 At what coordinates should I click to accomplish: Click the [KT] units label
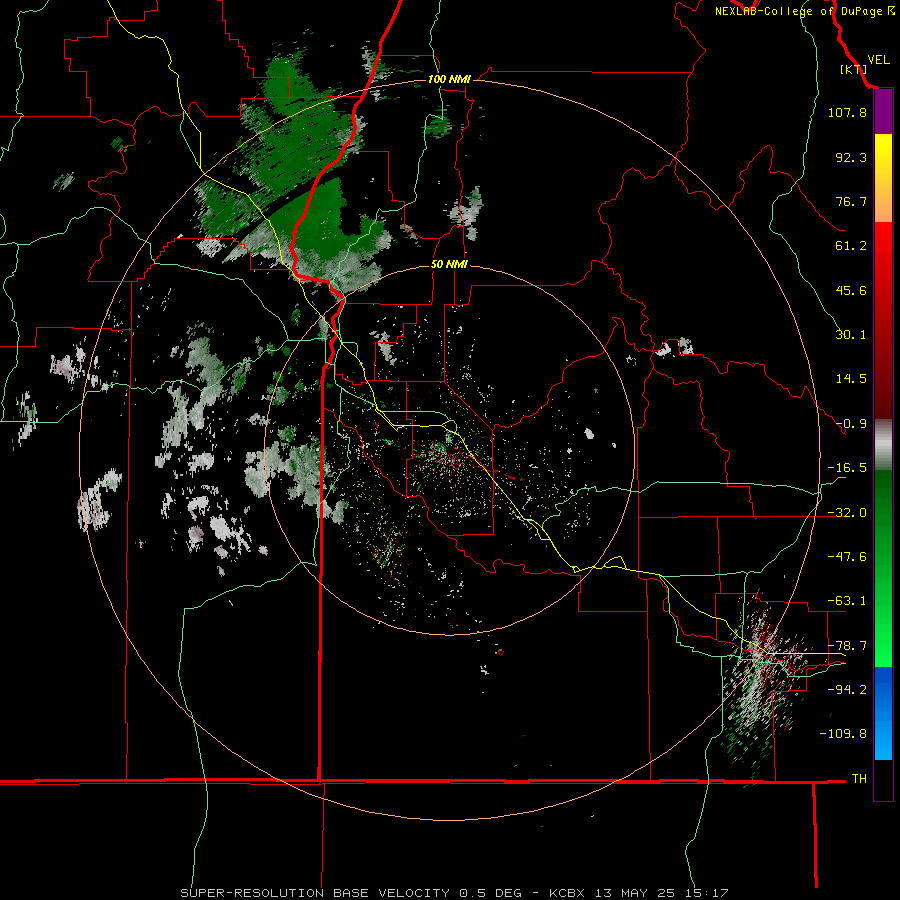click(853, 69)
